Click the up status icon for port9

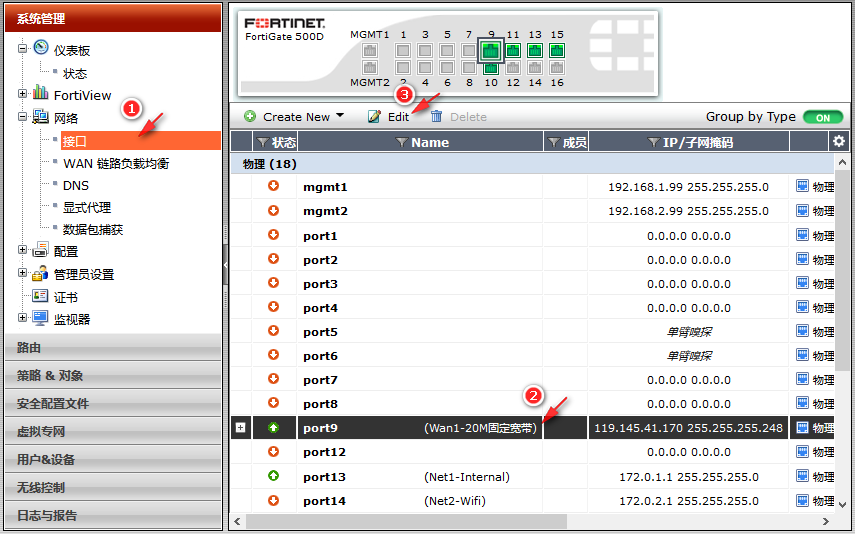click(274, 428)
